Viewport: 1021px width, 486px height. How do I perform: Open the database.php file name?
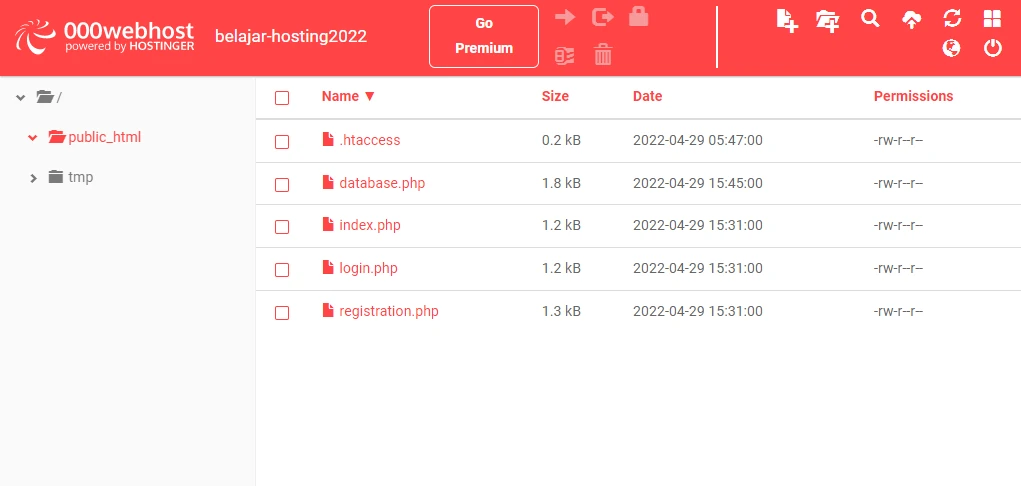[x=382, y=183]
